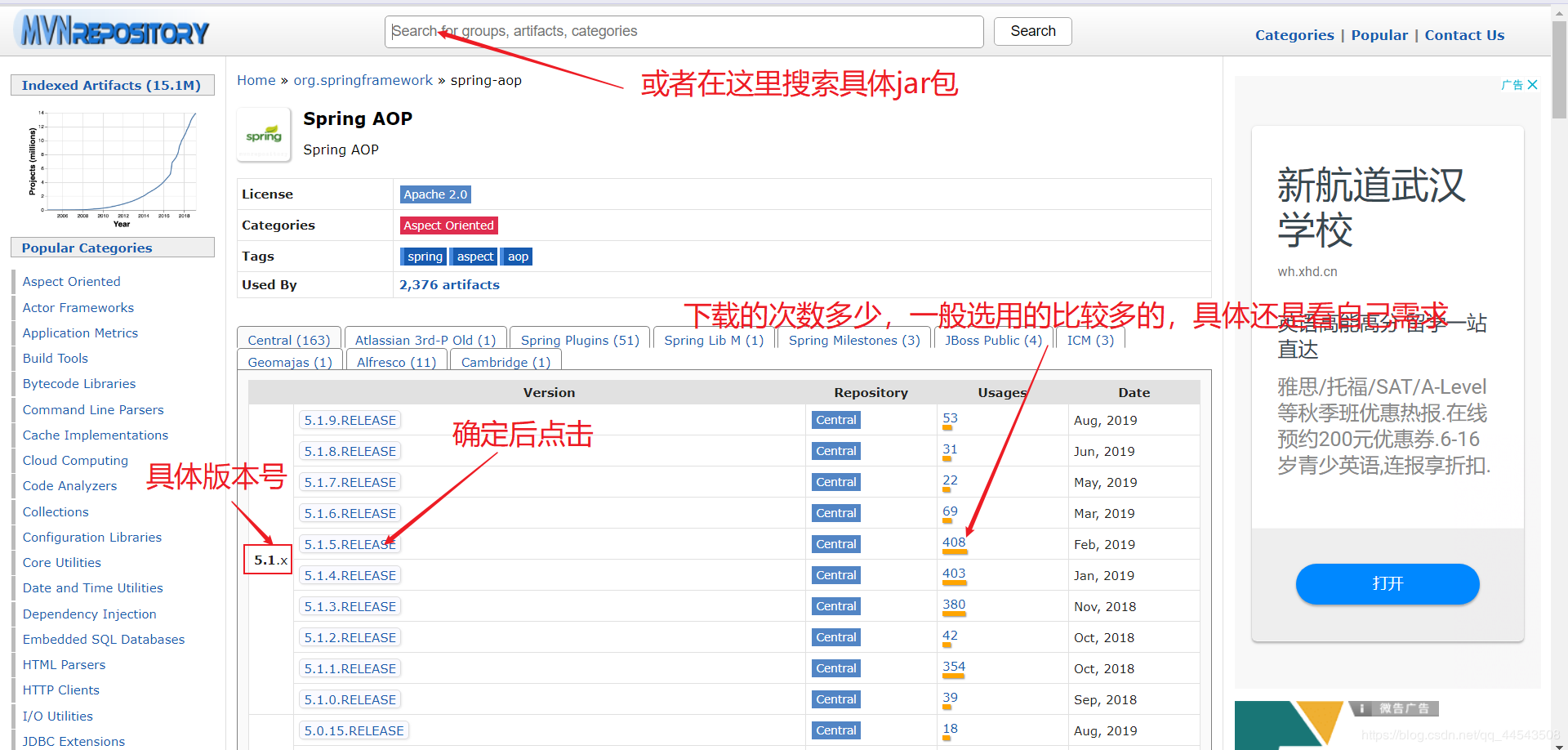Image resolution: width=1568 pixels, height=750 pixels.
Task: Go to org.springframework breadcrumb
Action: (363, 80)
